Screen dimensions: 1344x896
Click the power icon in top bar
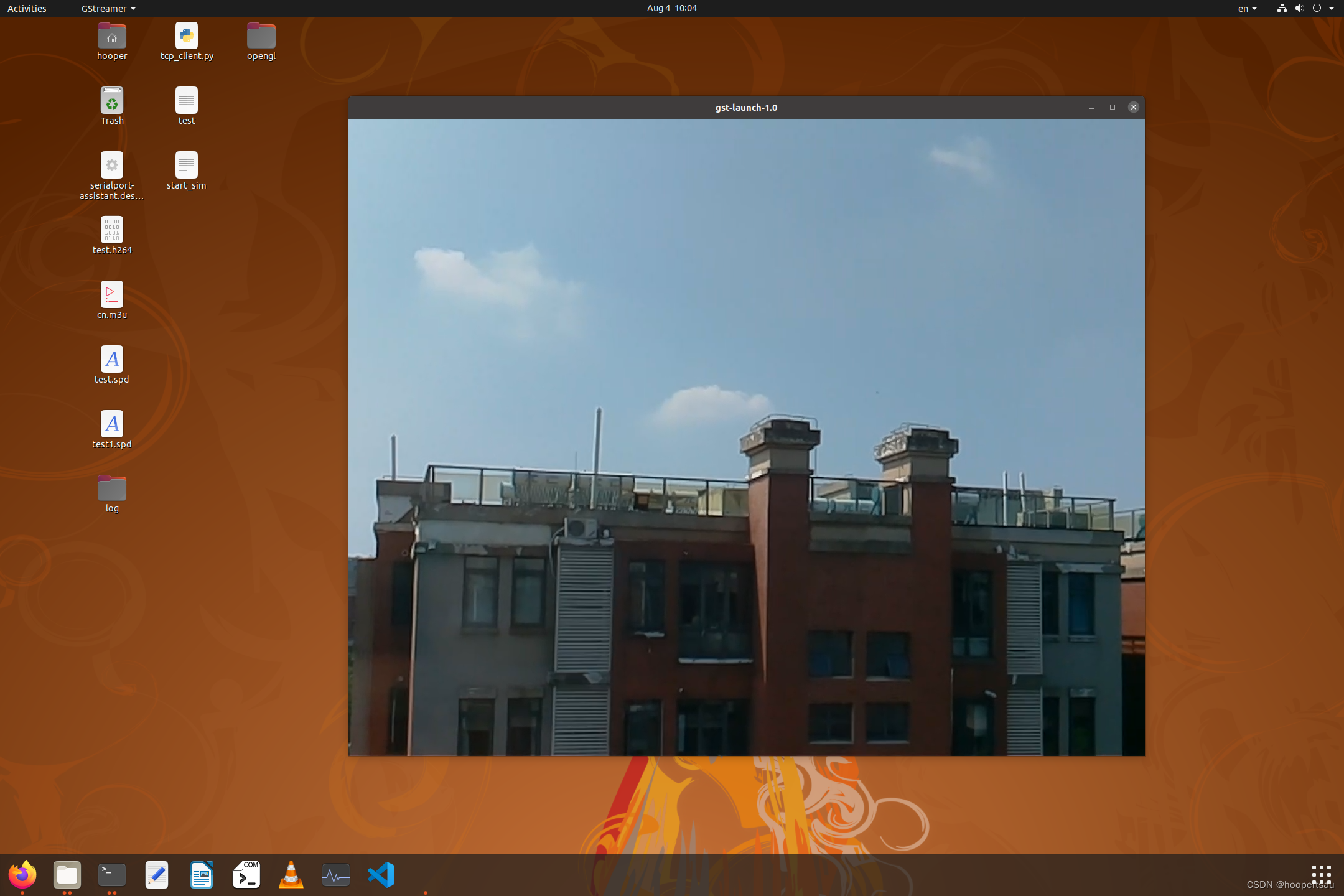pyautogui.click(x=1317, y=8)
